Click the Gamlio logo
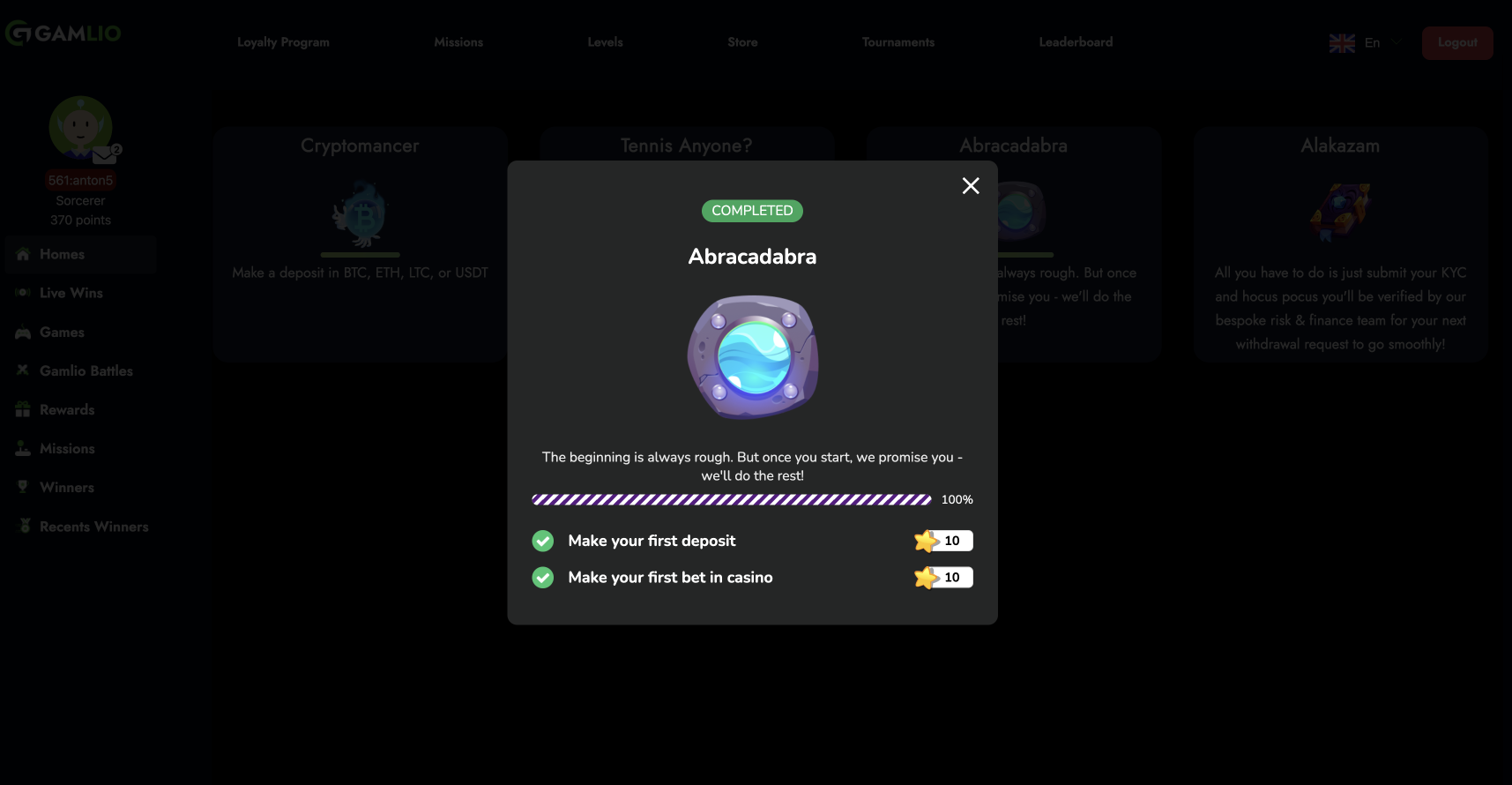The height and width of the screenshot is (785, 1512). pos(63,34)
